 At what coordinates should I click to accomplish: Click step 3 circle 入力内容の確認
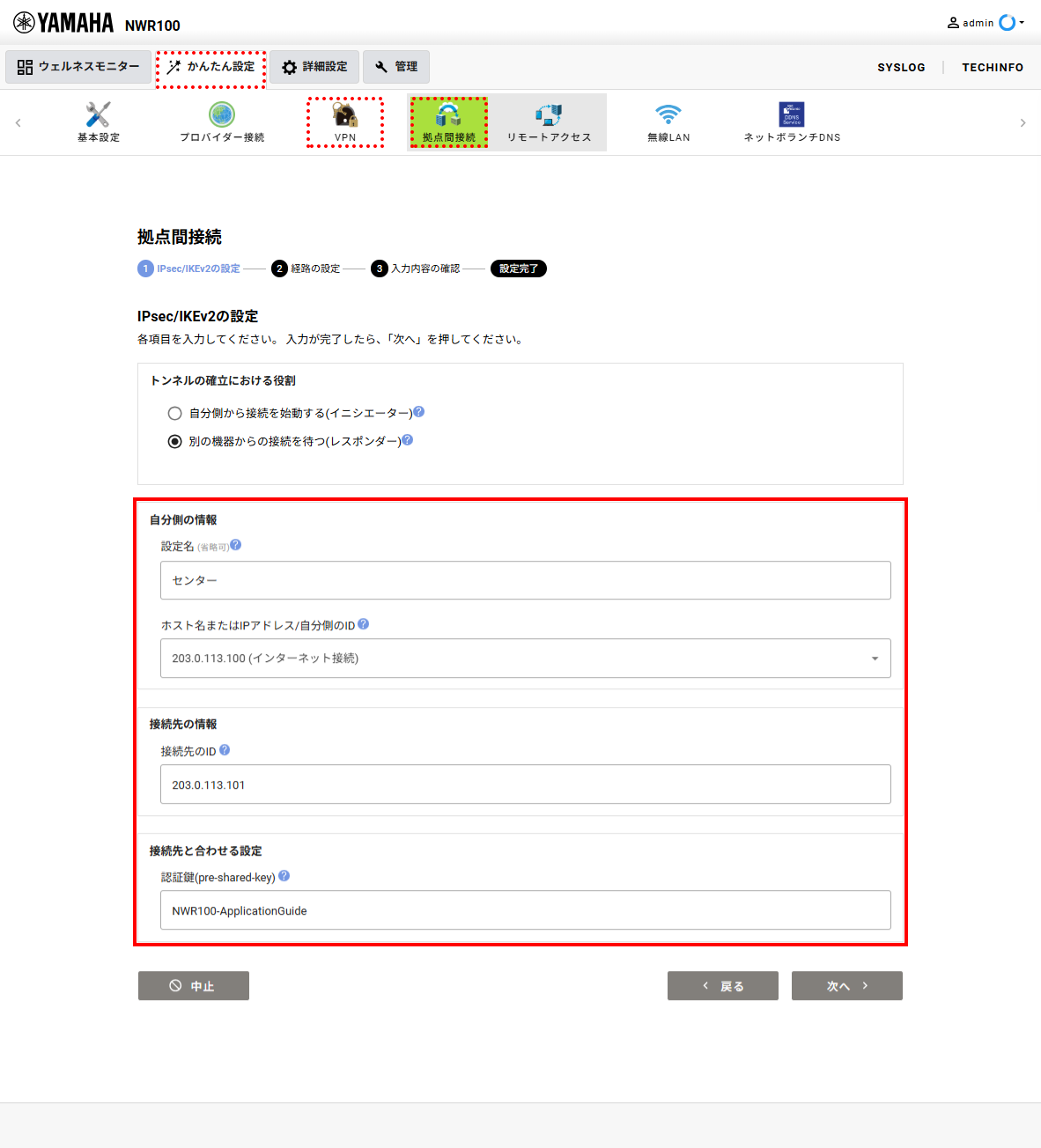pos(380,269)
